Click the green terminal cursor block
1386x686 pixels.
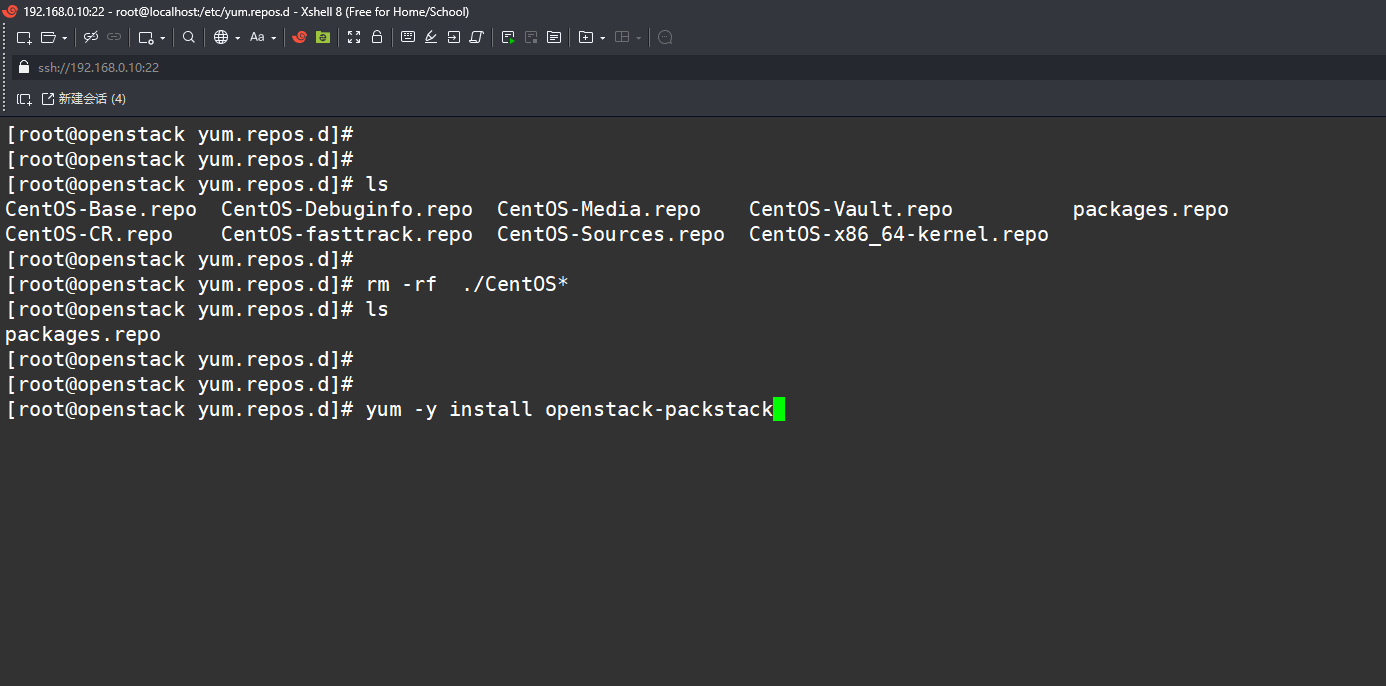(x=779, y=409)
